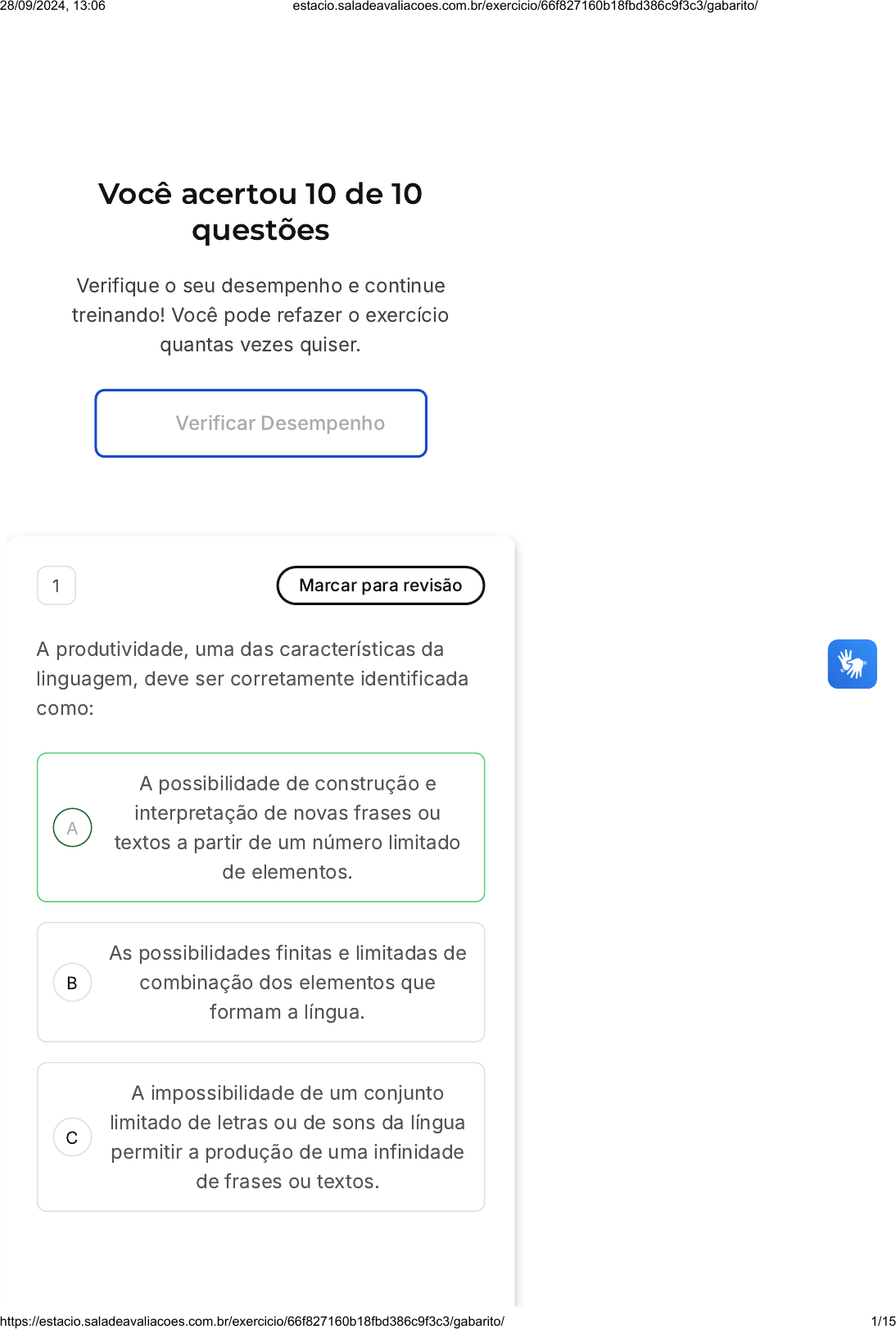Pick the option C letter circle
Screen dimensions: 896x1329
[x=72, y=1137]
